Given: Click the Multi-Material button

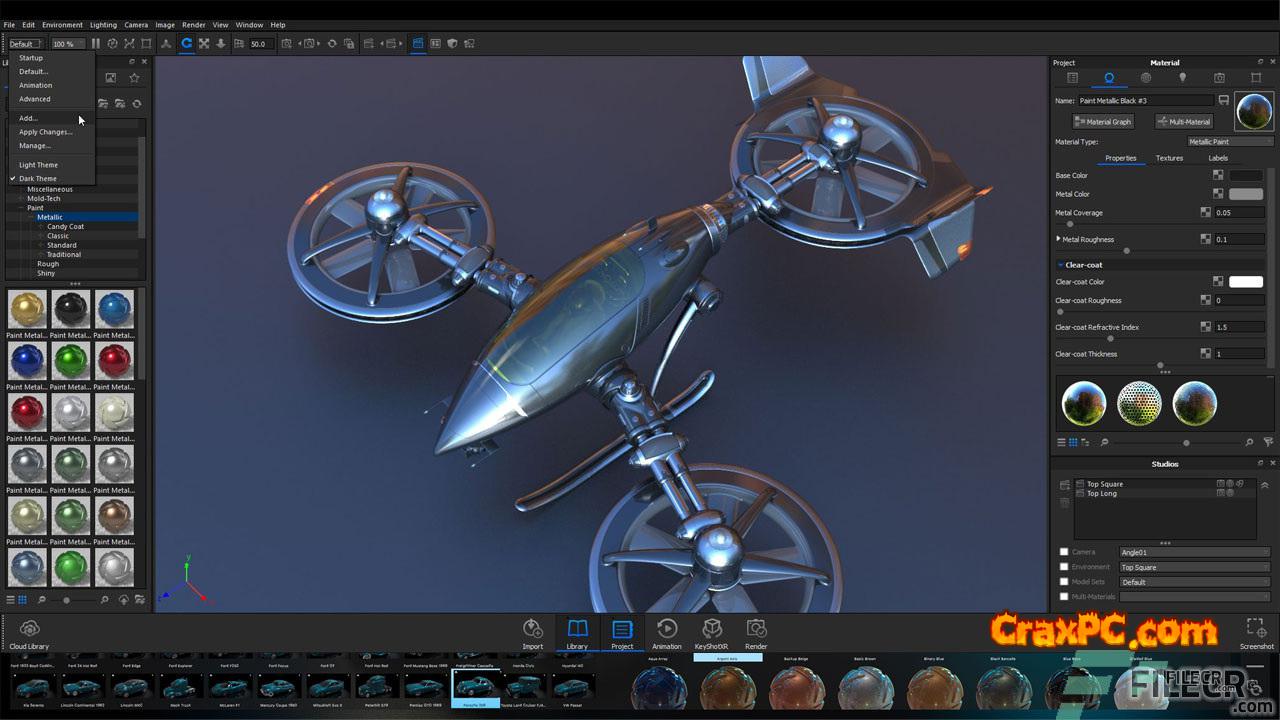Looking at the screenshot, I should 1184,122.
